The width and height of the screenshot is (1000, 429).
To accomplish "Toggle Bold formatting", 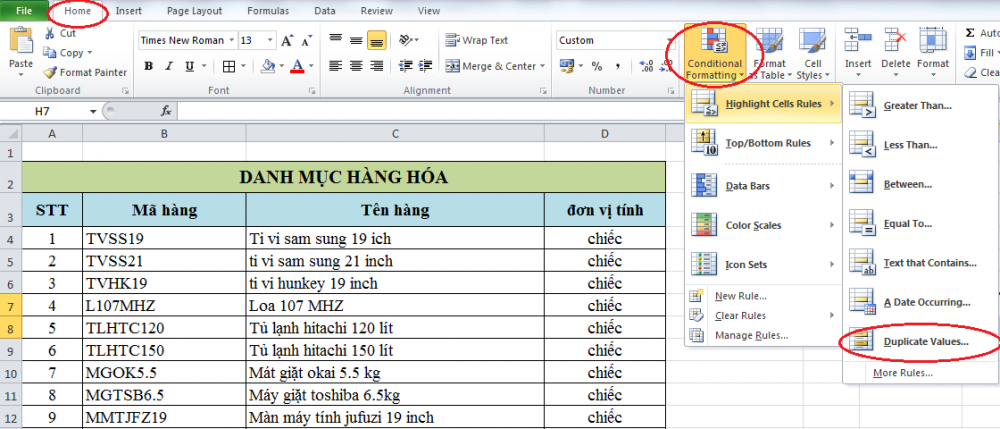I will coord(149,66).
